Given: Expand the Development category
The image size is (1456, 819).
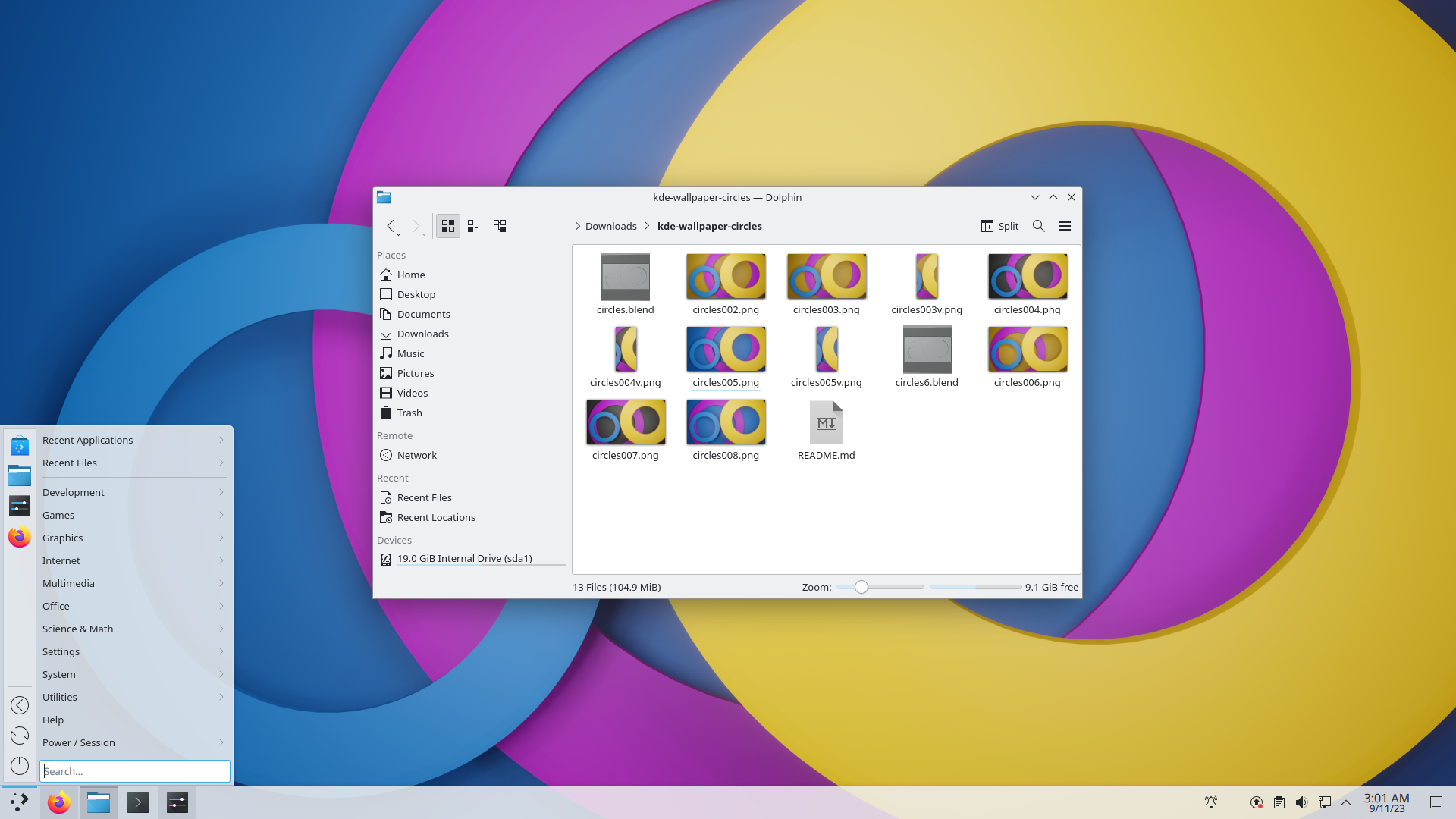Looking at the screenshot, I should (x=133, y=492).
